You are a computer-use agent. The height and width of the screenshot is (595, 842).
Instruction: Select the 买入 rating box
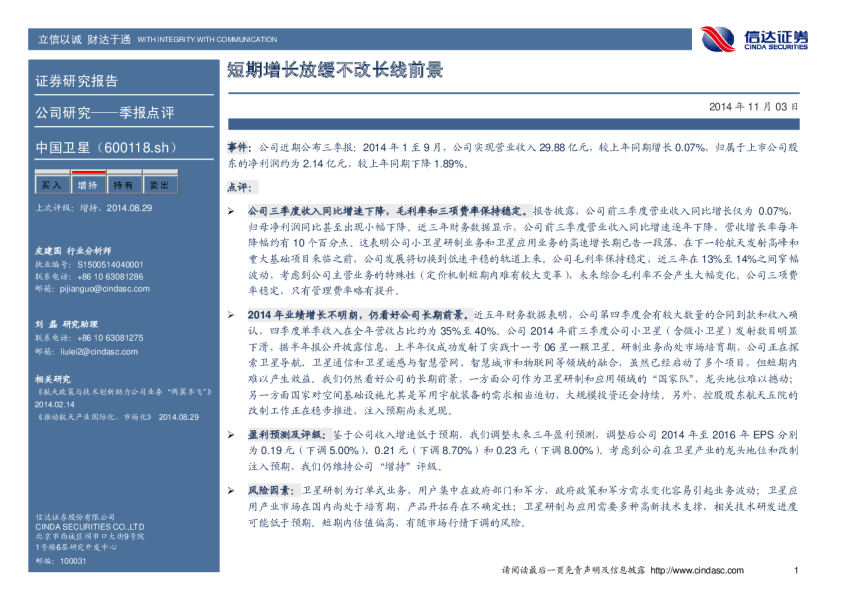50,185
